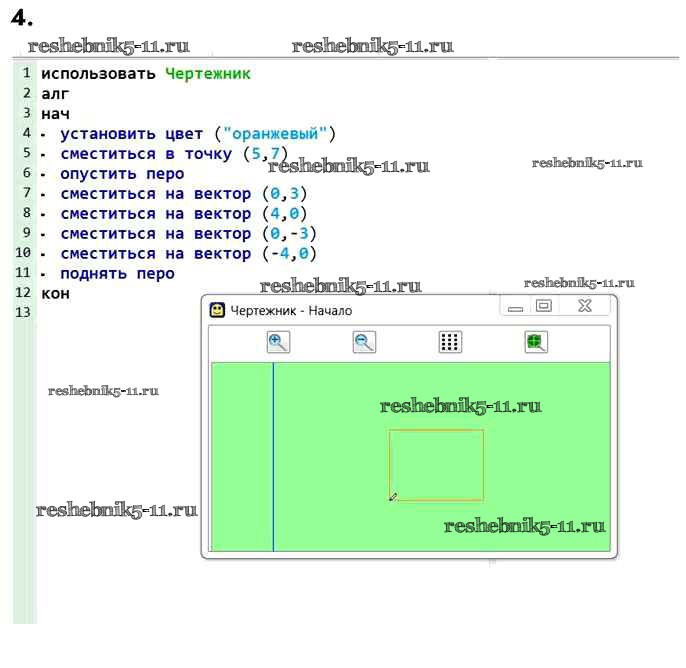Image resolution: width=686 pixels, height=668 pixels.
Task: Click the "поднять перо" code line
Action: (x=116, y=274)
